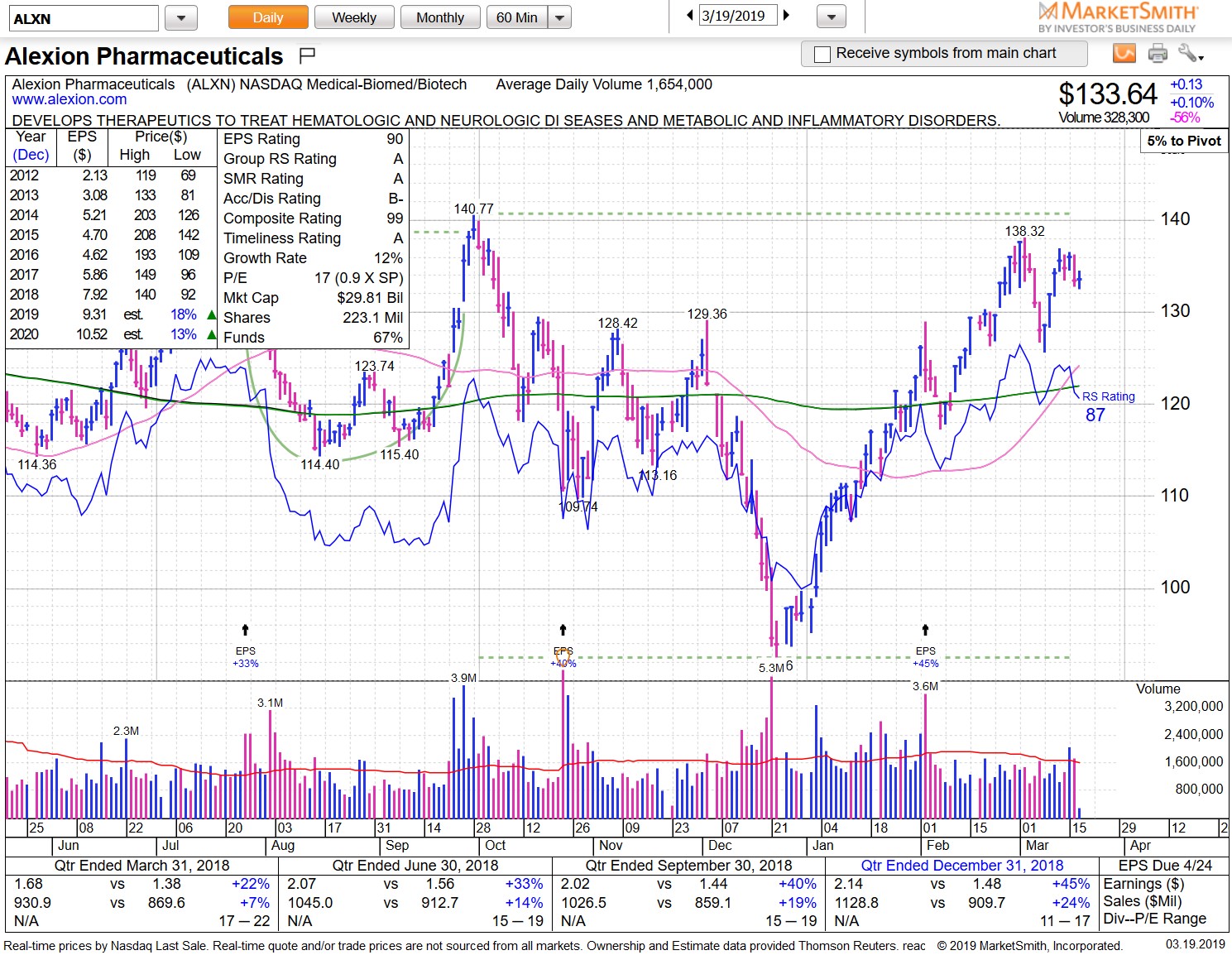Switch to the Monthly chart view
Image resolution: width=1232 pixels, height=960 pixels.
click(x=440, y=17)
